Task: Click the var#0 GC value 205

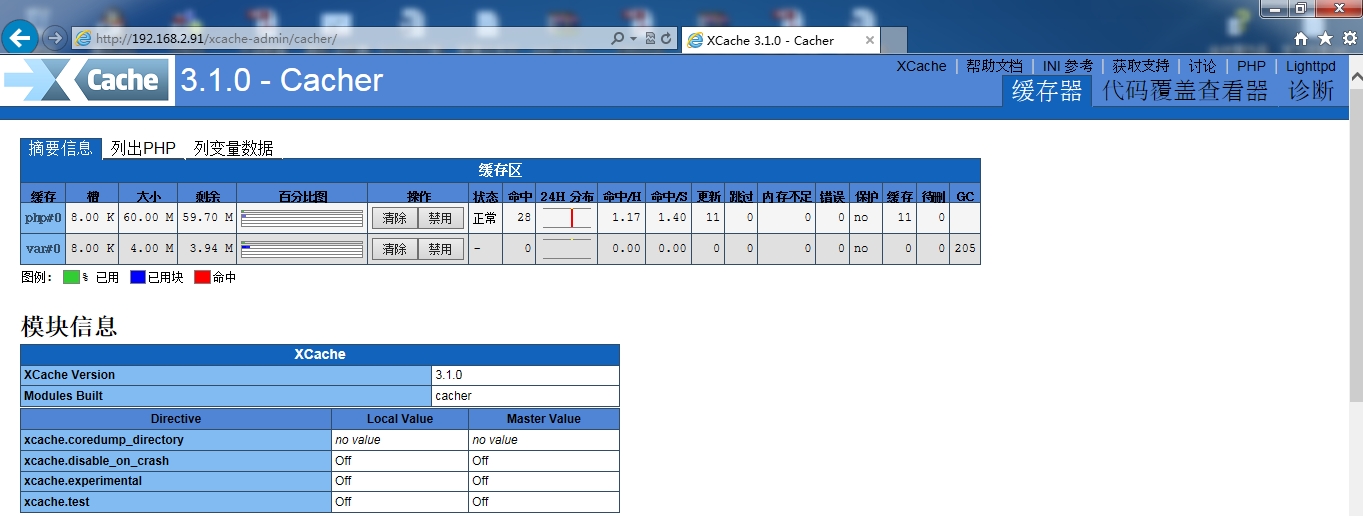Action: point(965,249)
